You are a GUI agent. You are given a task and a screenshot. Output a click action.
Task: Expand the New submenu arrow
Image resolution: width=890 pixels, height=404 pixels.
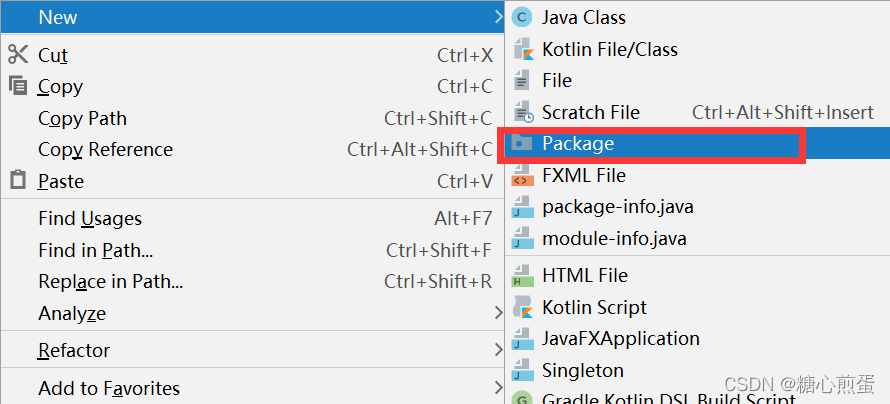pyautogui.click(x=498, y=17)
